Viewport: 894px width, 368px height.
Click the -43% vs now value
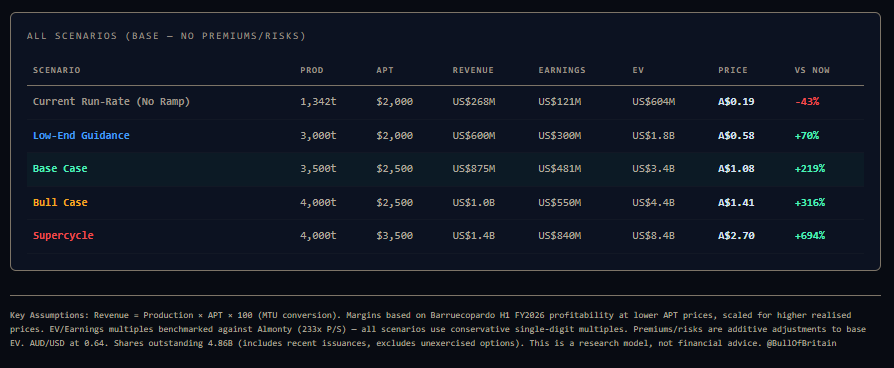807,102
